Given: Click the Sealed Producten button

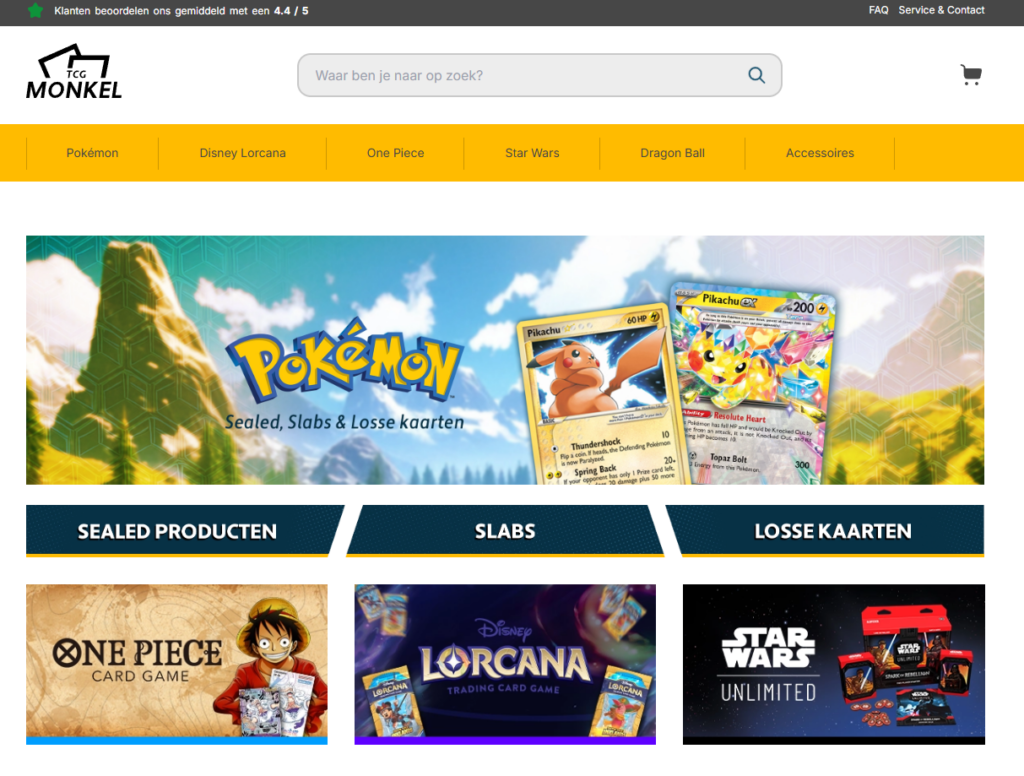Looking at the screenshot, I should (x=178, y=531).
